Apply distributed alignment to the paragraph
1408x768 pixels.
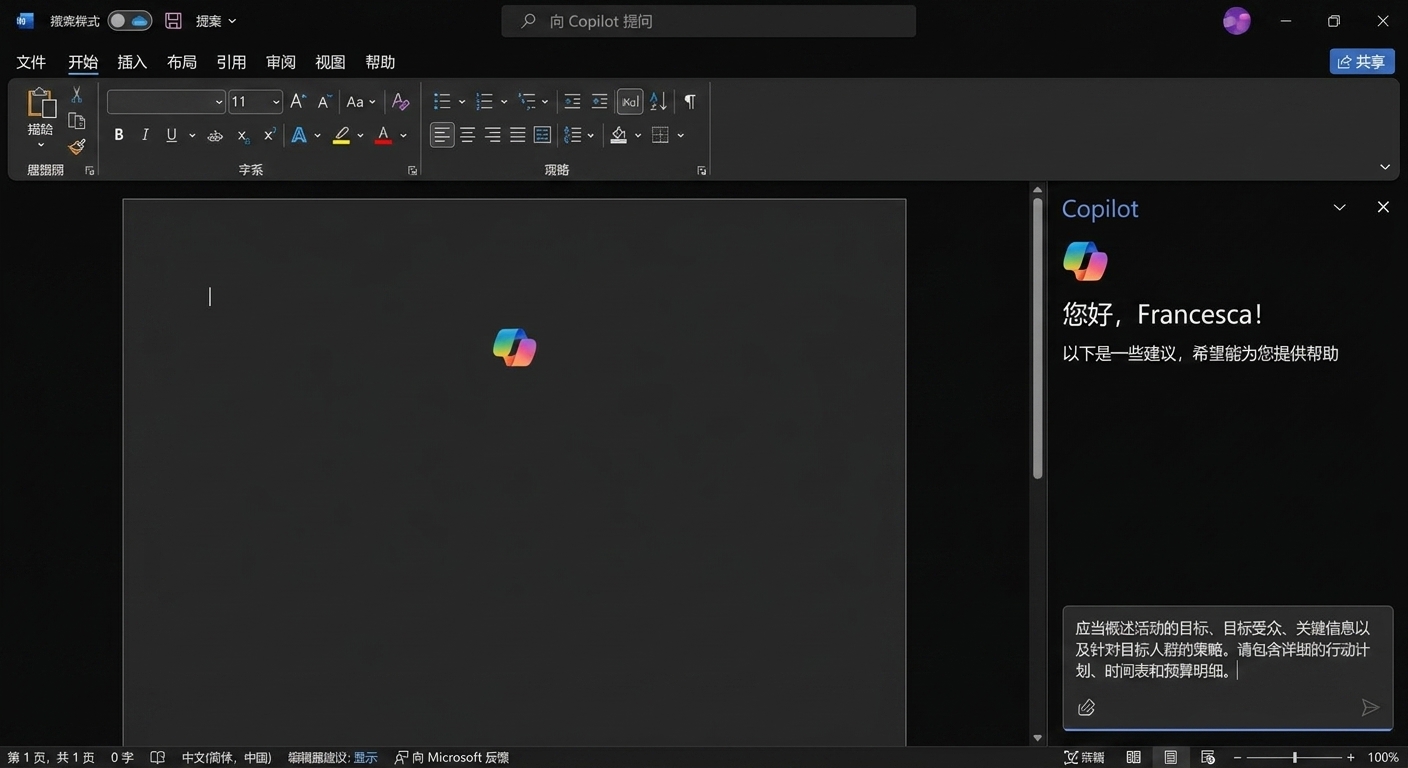(542, 135)
